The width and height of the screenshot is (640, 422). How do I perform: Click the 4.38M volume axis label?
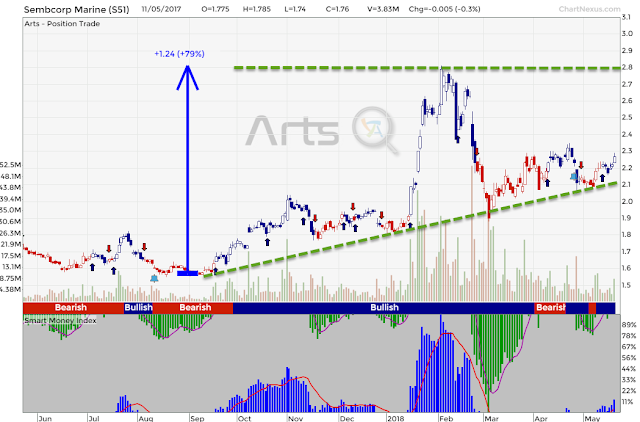click(11, 289)
